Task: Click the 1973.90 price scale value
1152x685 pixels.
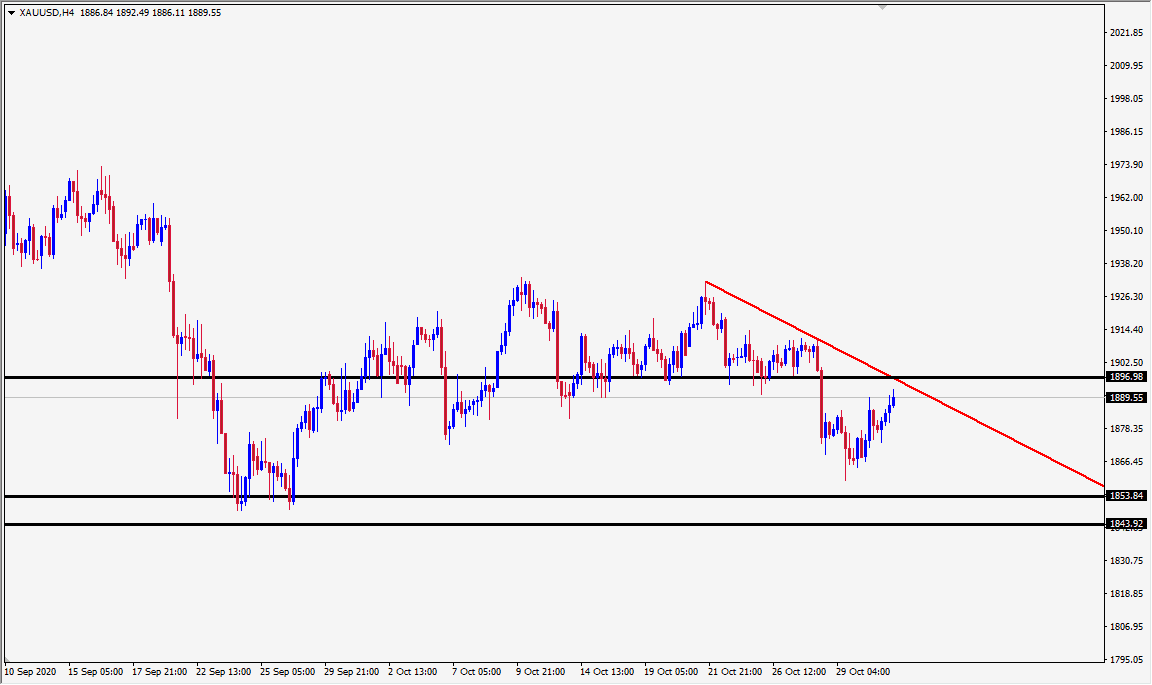Action: (x=1126, y=165)
